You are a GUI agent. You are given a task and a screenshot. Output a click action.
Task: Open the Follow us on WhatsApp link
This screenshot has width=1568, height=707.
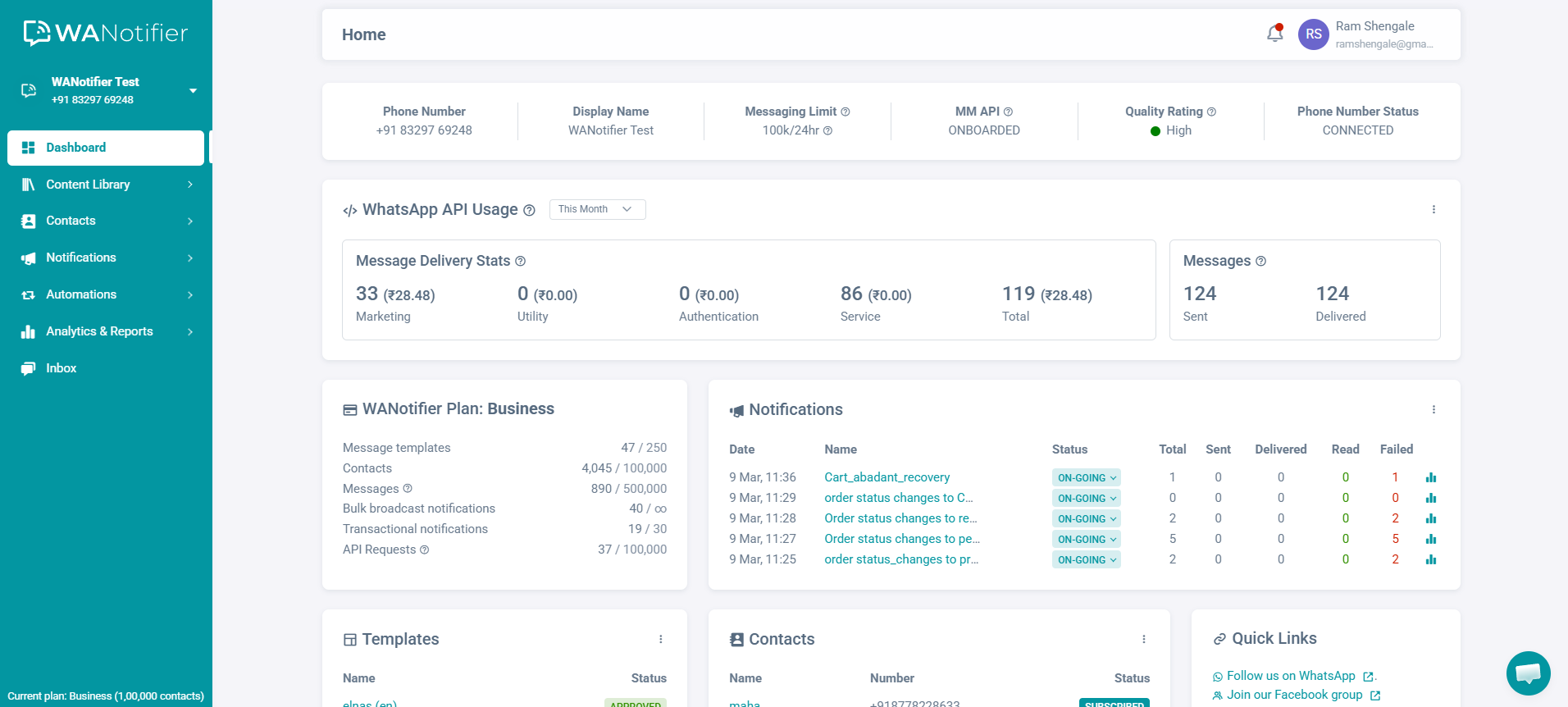click(1291, 676)
